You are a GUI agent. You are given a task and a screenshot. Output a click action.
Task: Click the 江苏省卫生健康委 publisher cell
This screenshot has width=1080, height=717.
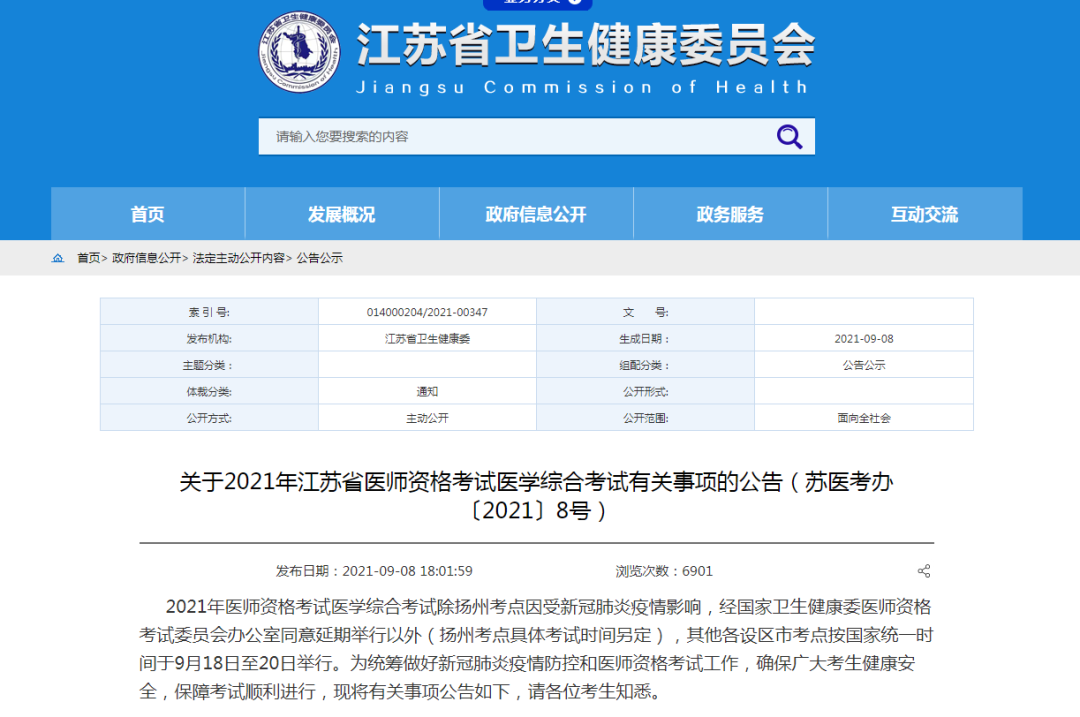427,338
